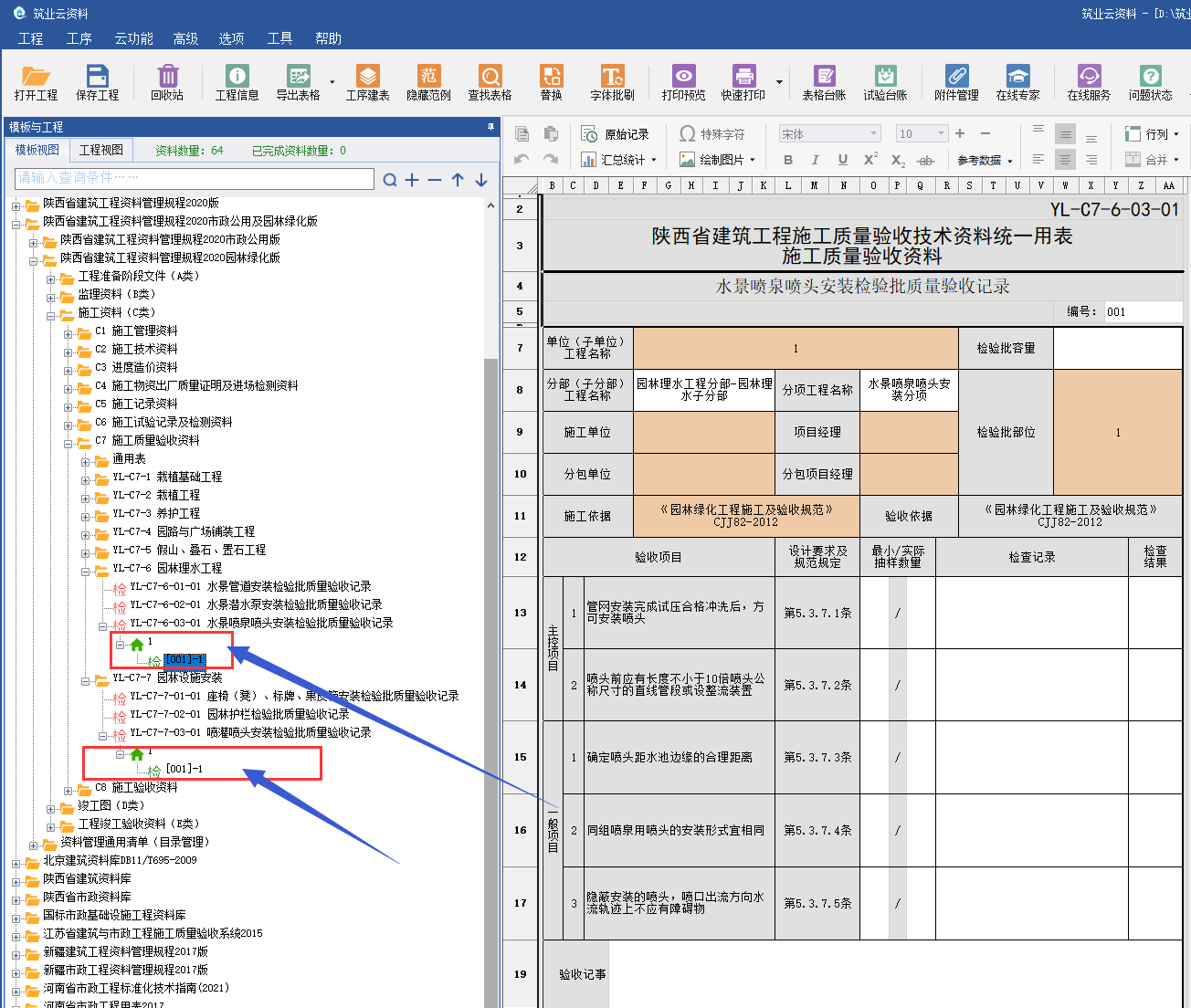
Task: Click the 隐藏范例 icon
Action: pyautogui.click(x=428, y=81)
